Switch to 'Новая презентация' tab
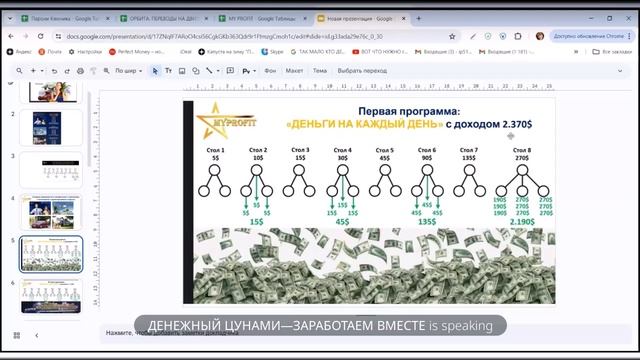 pyautogui.click(x=362, y=18)
